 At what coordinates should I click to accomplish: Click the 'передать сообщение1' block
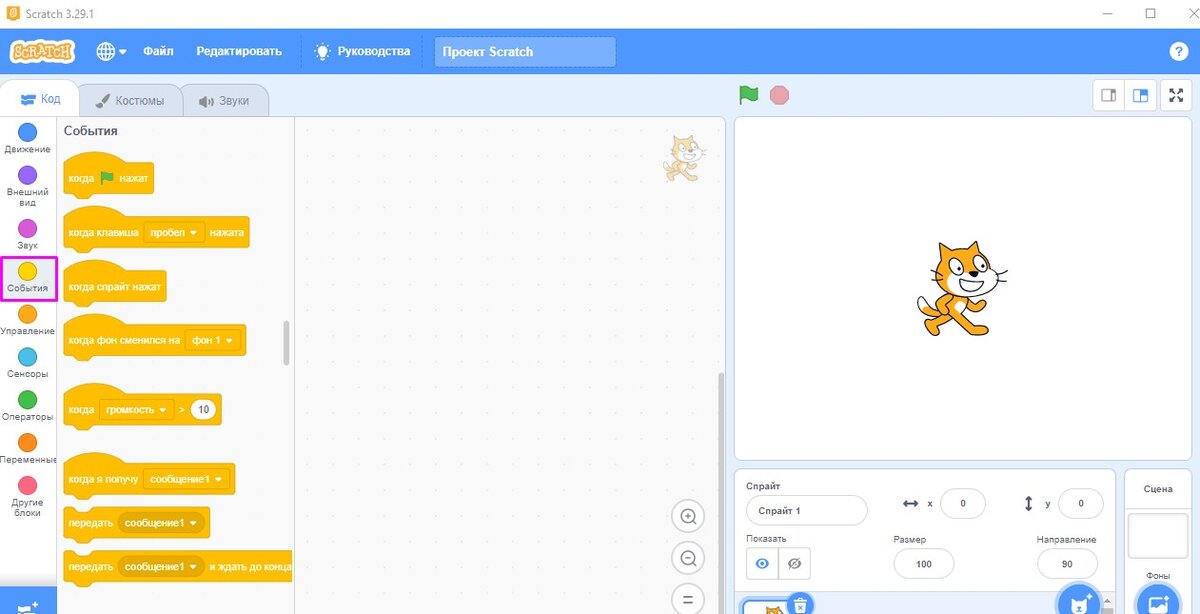click(136, 523)
